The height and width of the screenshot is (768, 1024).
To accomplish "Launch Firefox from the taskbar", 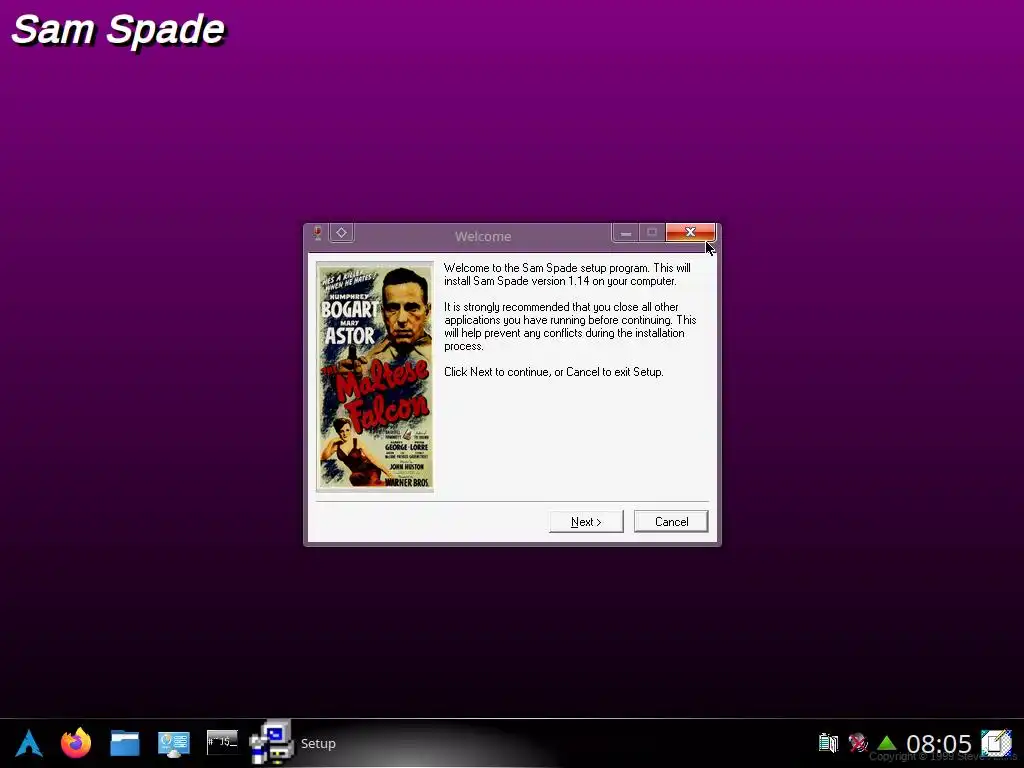I will point(76,743).
